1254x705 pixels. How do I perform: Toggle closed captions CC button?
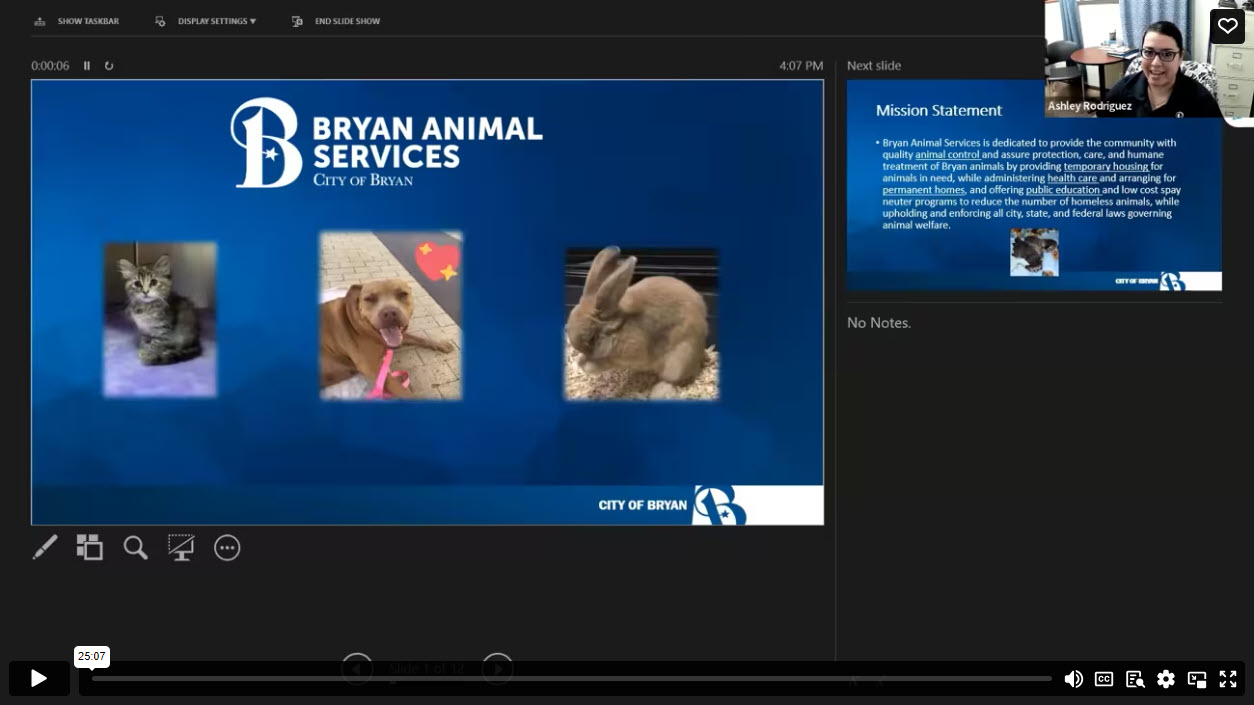pyautogui.click(x=1104, y=679)
